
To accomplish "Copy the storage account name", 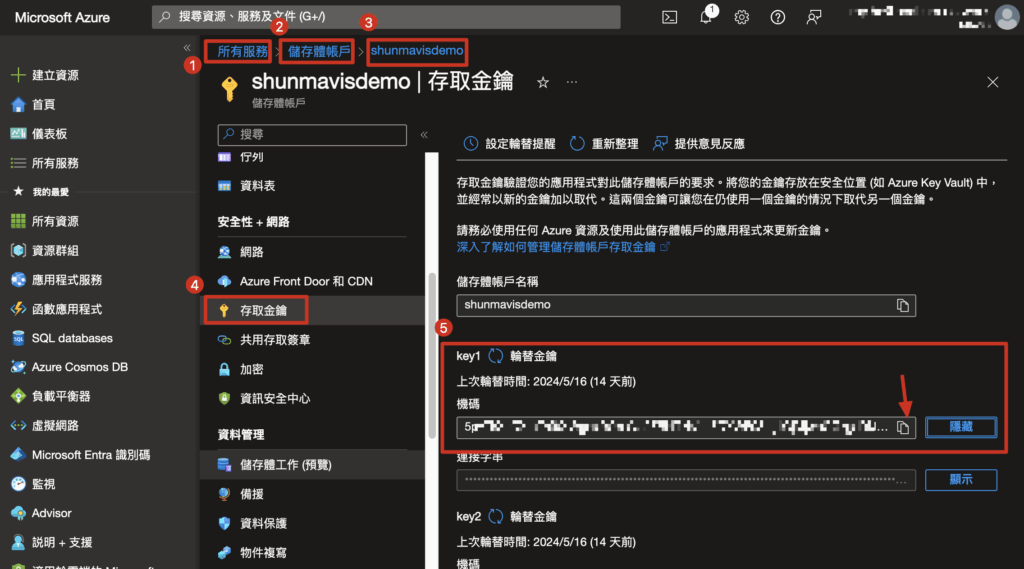I will 902,305.
